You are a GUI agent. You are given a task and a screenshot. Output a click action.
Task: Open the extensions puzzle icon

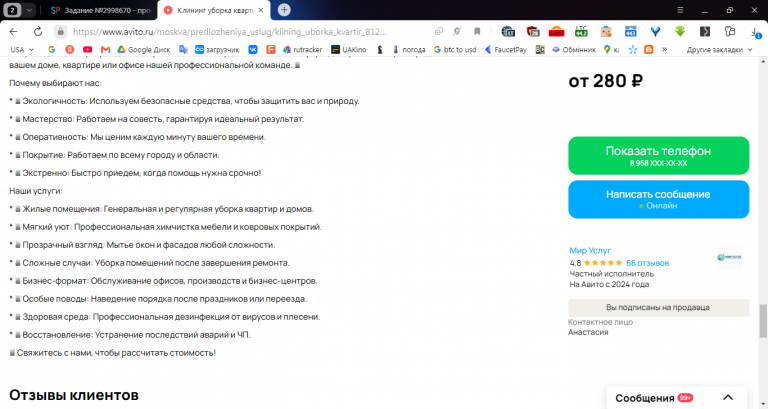pos(730,31)
